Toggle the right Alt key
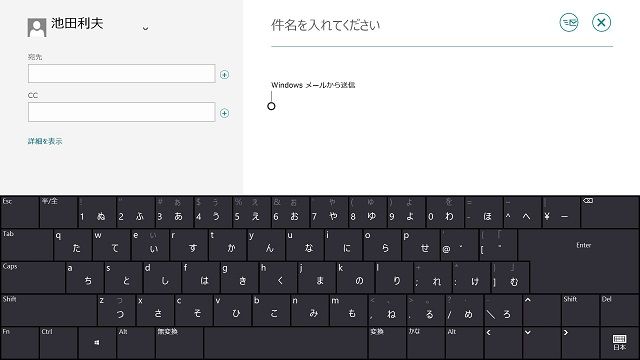Image resolution: width=640 pixels, height=360 pixels. click(464, 343)
